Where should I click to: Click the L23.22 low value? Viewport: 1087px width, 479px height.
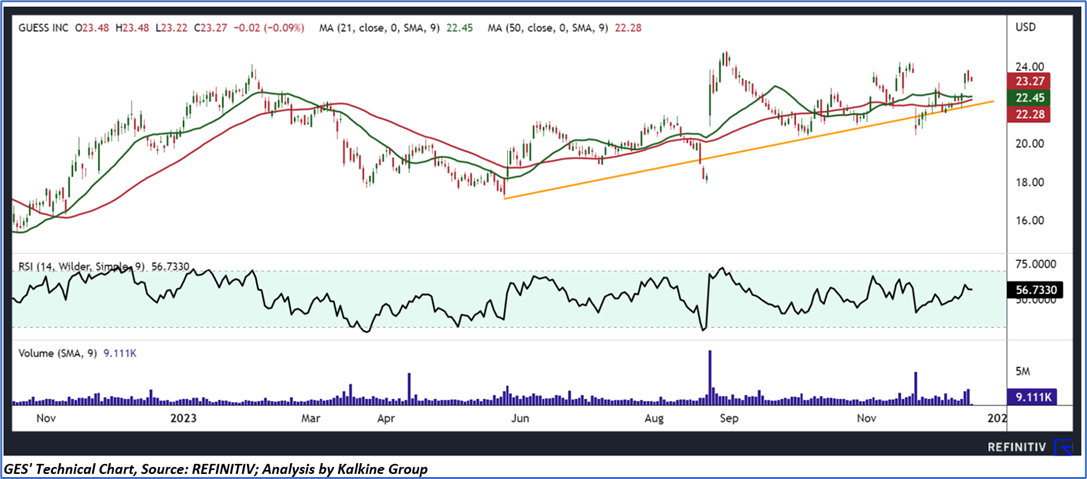click(171, 28)
